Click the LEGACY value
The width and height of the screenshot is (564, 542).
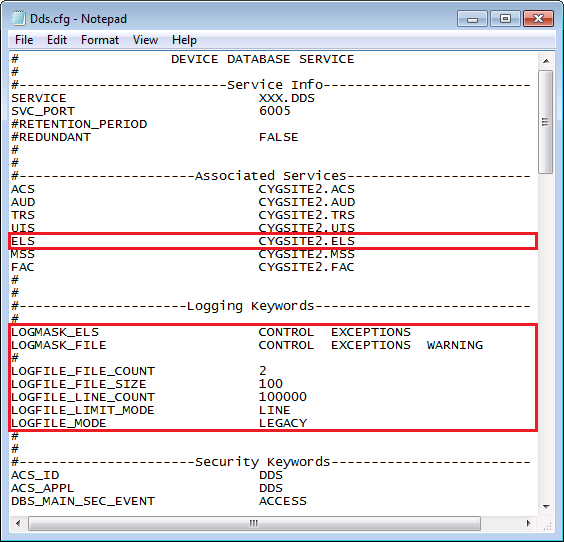click(x=283, y=423)
